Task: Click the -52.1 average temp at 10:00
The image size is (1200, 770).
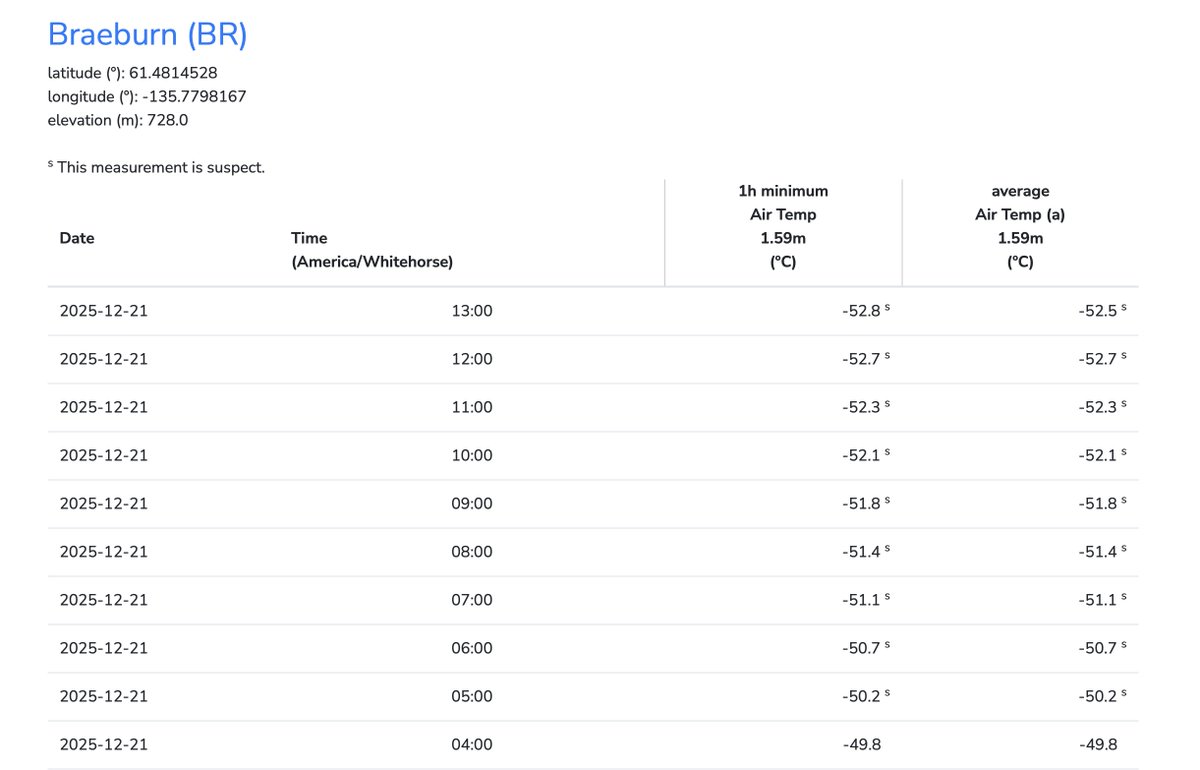Action: point(1103,455)
